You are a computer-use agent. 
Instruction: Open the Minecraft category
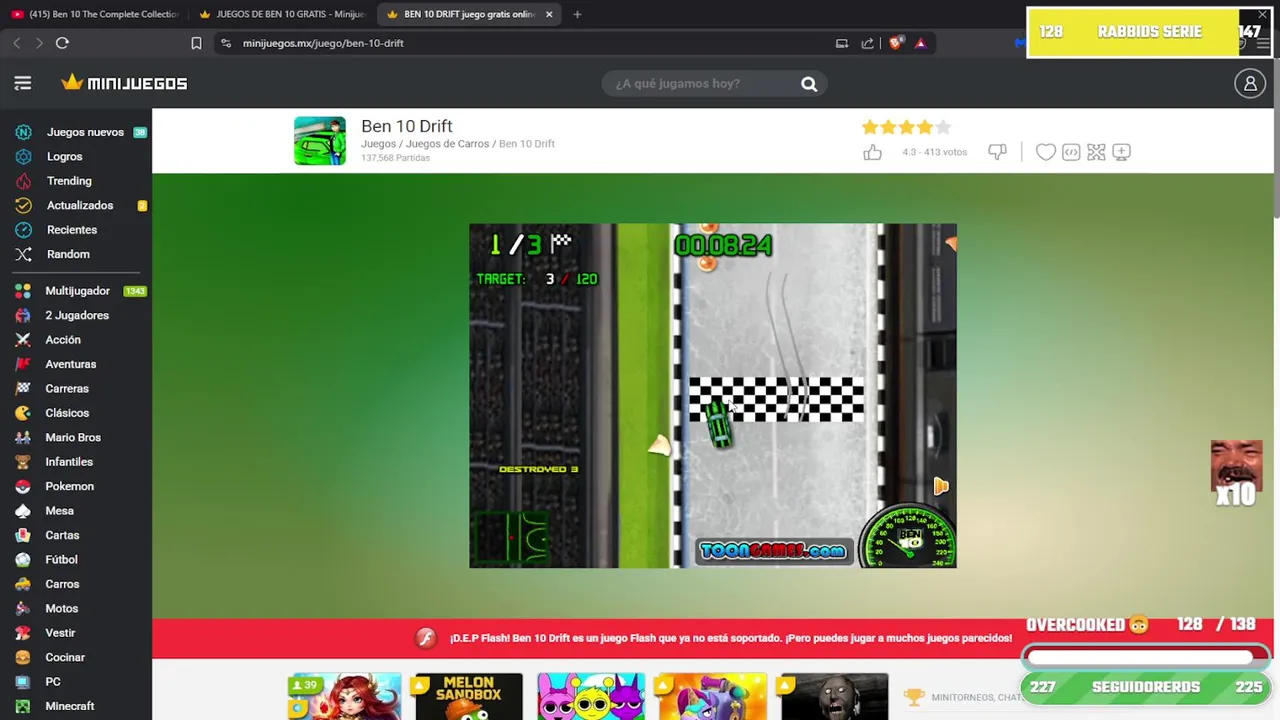click(x=69, y=706)
